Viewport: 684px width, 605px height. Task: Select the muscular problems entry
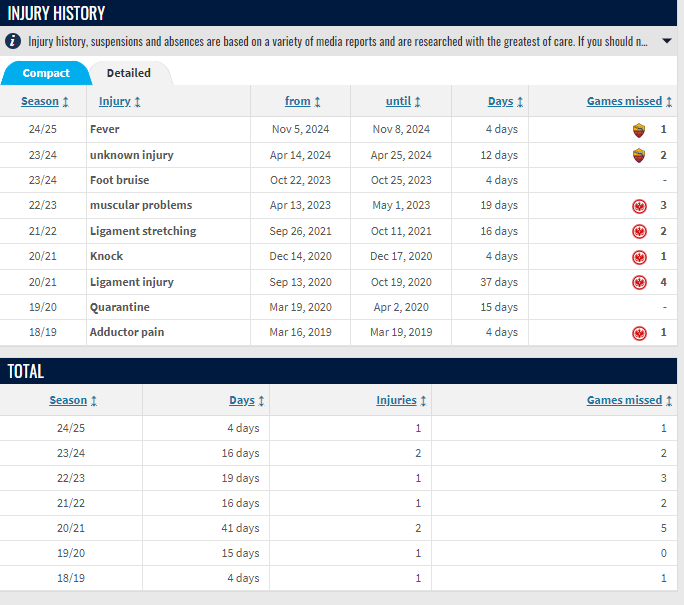[x=140, y=205]
